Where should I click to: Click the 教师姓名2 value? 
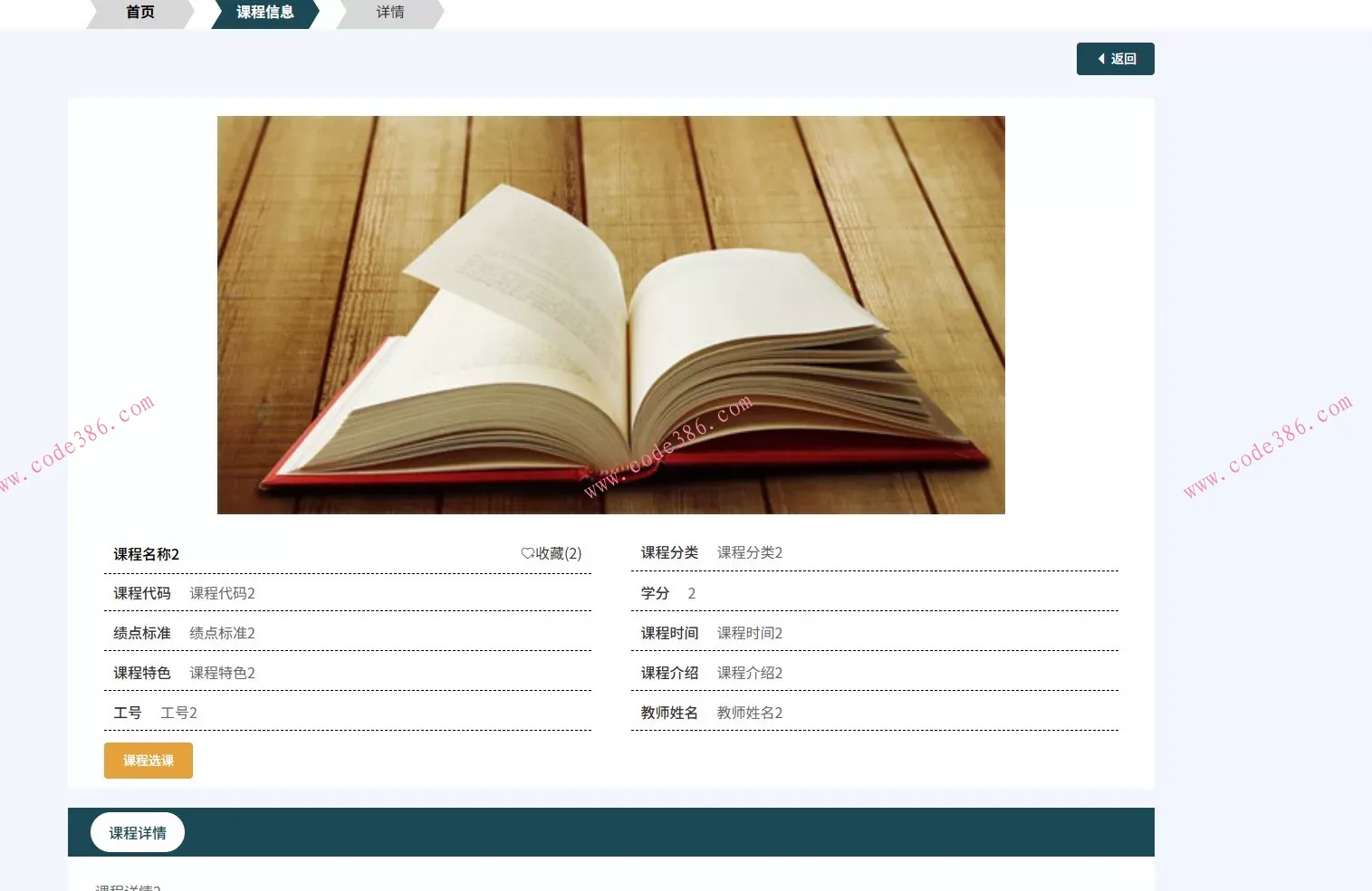(750, 713)
